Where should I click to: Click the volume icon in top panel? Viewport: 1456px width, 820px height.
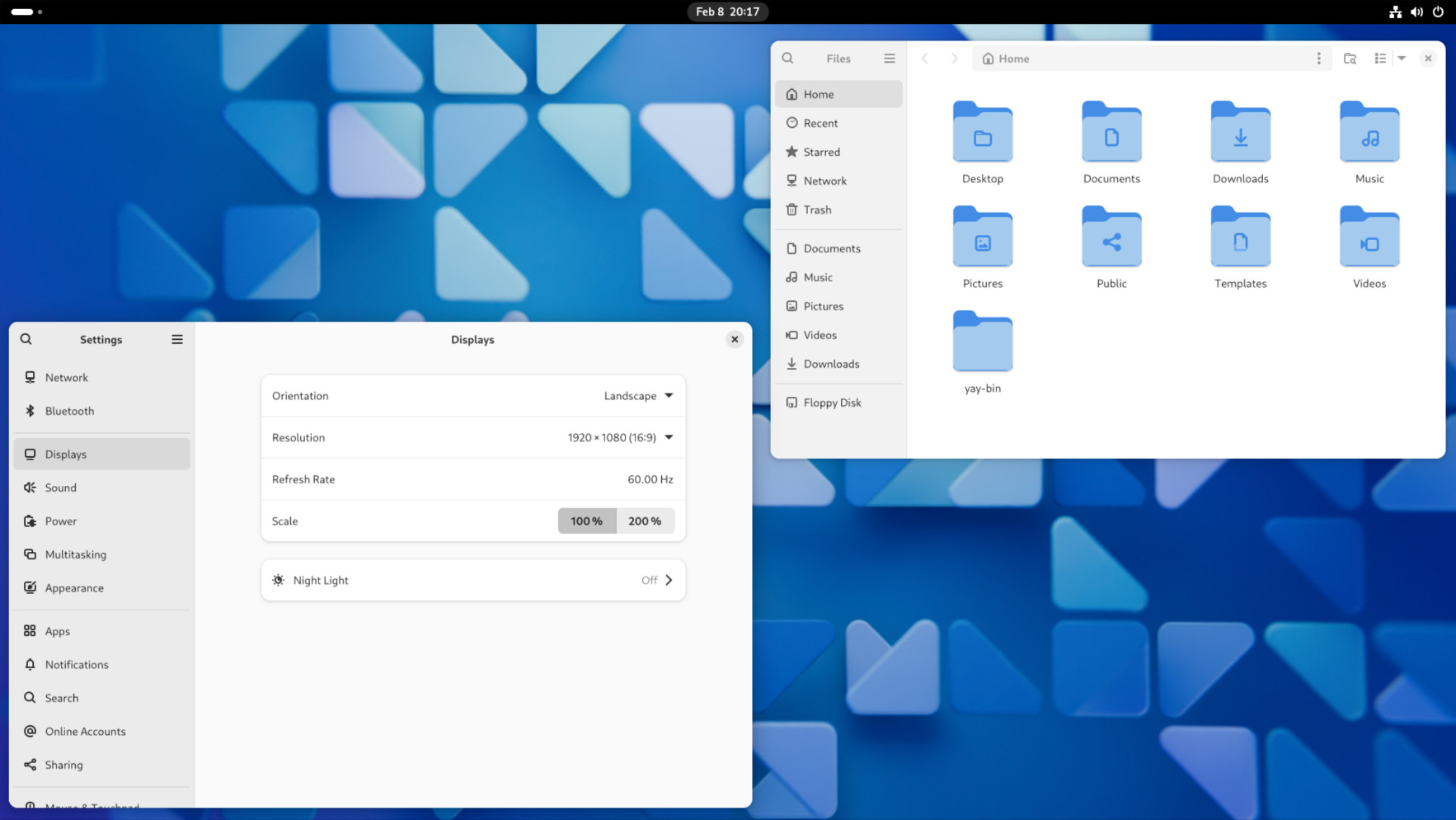1416,12
